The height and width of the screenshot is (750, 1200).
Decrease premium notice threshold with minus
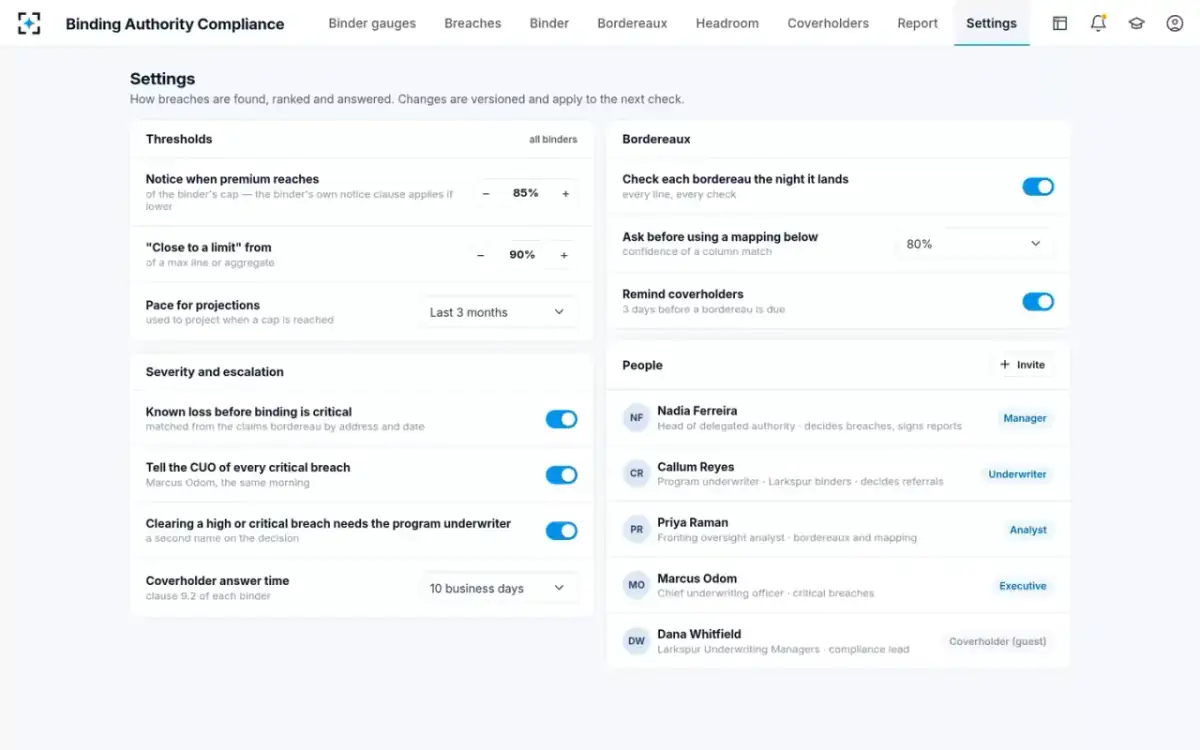(486, 193)
